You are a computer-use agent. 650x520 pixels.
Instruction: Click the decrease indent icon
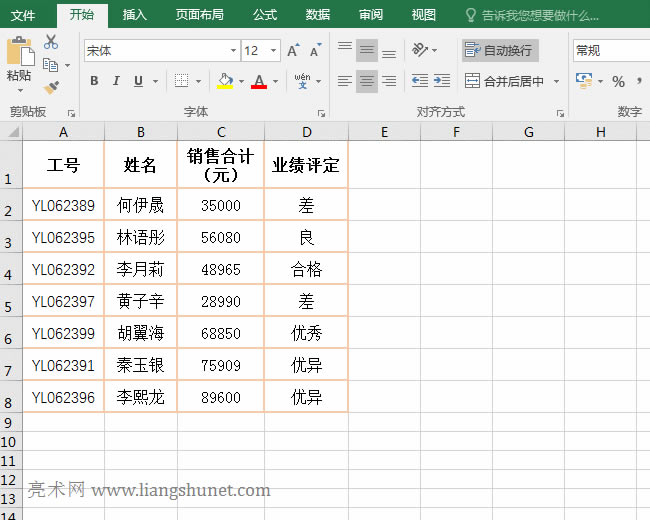point(419,81)
